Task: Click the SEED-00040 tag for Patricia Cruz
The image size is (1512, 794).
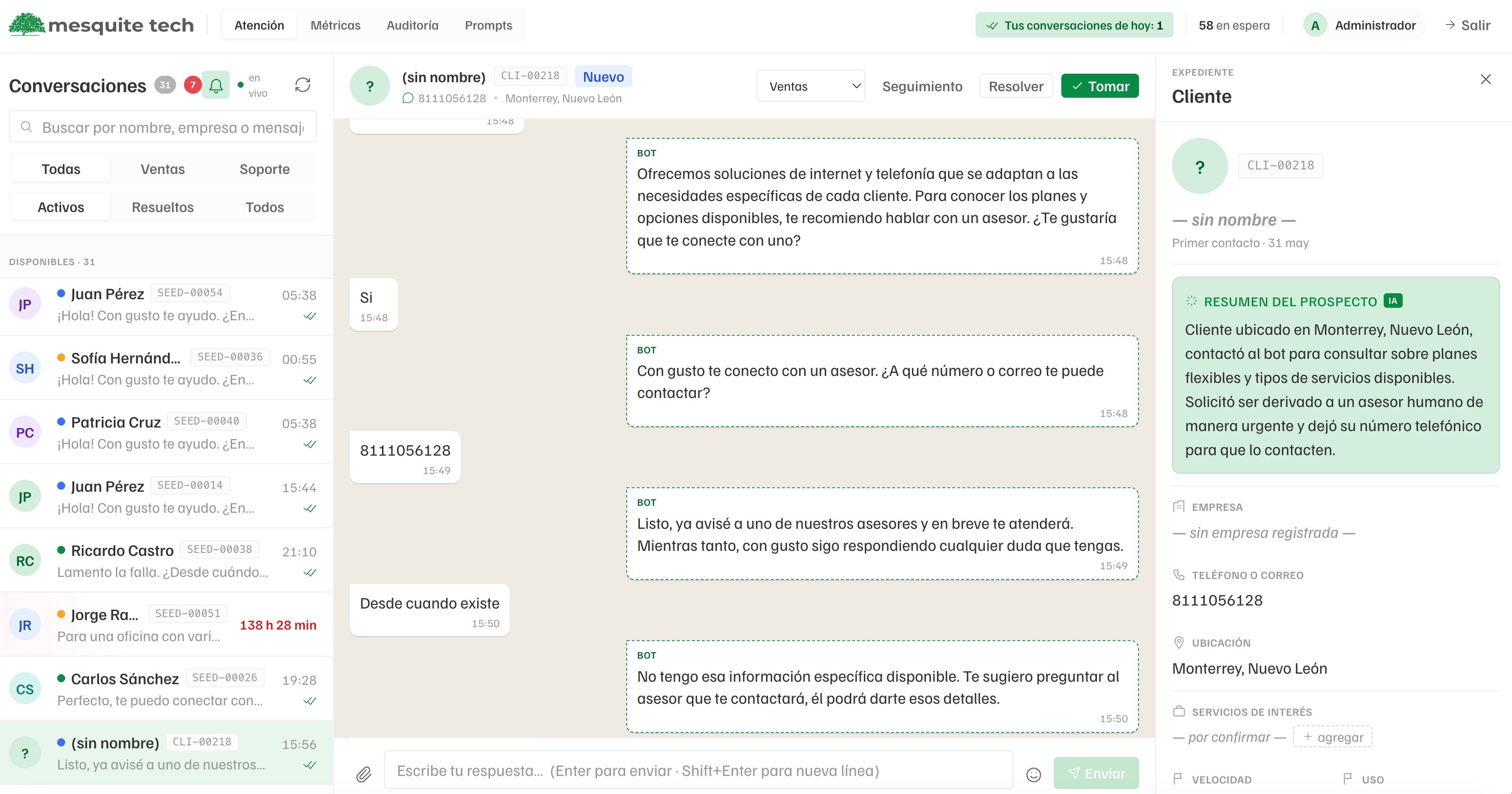Action: [x=207, y=421]
